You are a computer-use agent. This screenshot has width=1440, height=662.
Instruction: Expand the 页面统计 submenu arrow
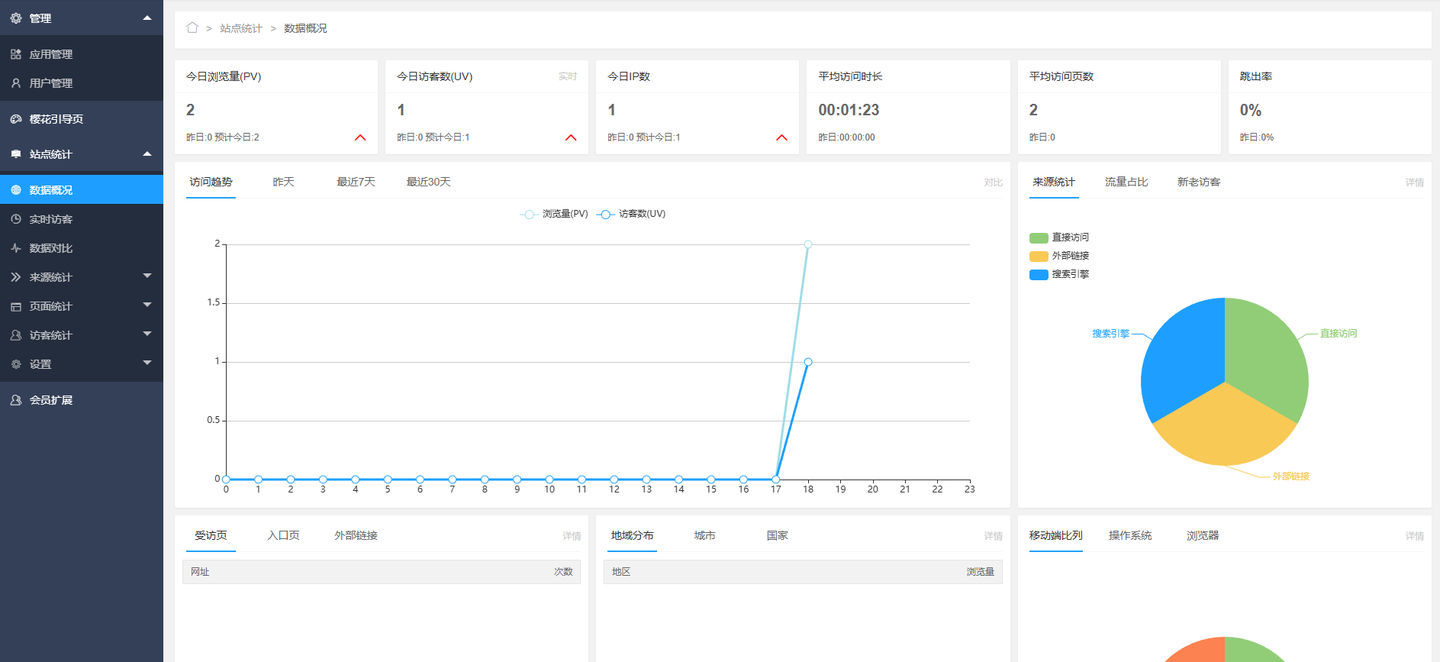[x=147, y=305]
